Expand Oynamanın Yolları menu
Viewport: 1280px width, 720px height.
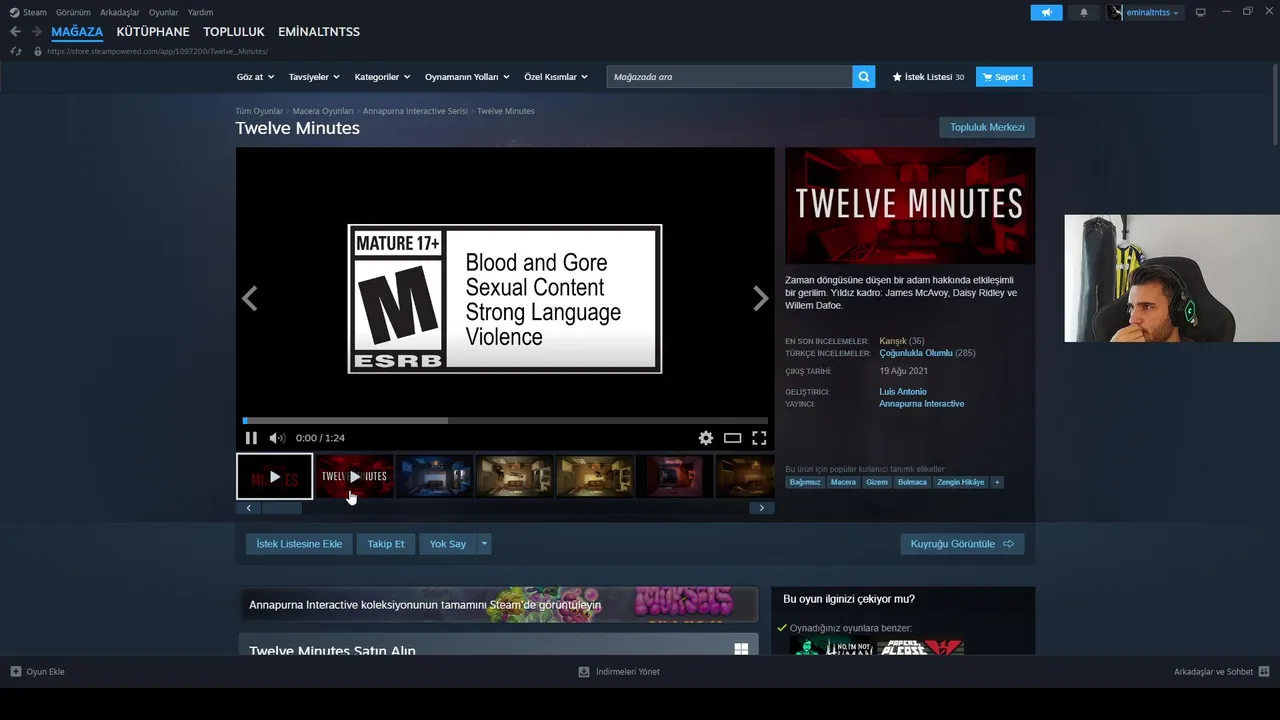[x=467, y=77]
